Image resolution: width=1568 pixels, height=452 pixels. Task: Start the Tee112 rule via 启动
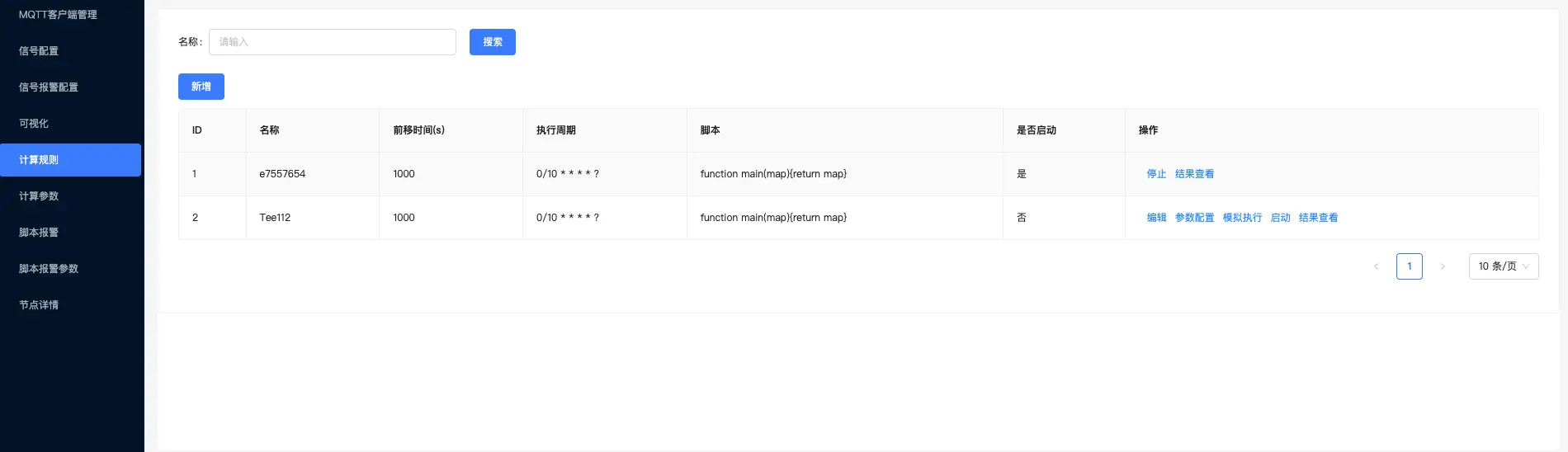[1280, 218]
